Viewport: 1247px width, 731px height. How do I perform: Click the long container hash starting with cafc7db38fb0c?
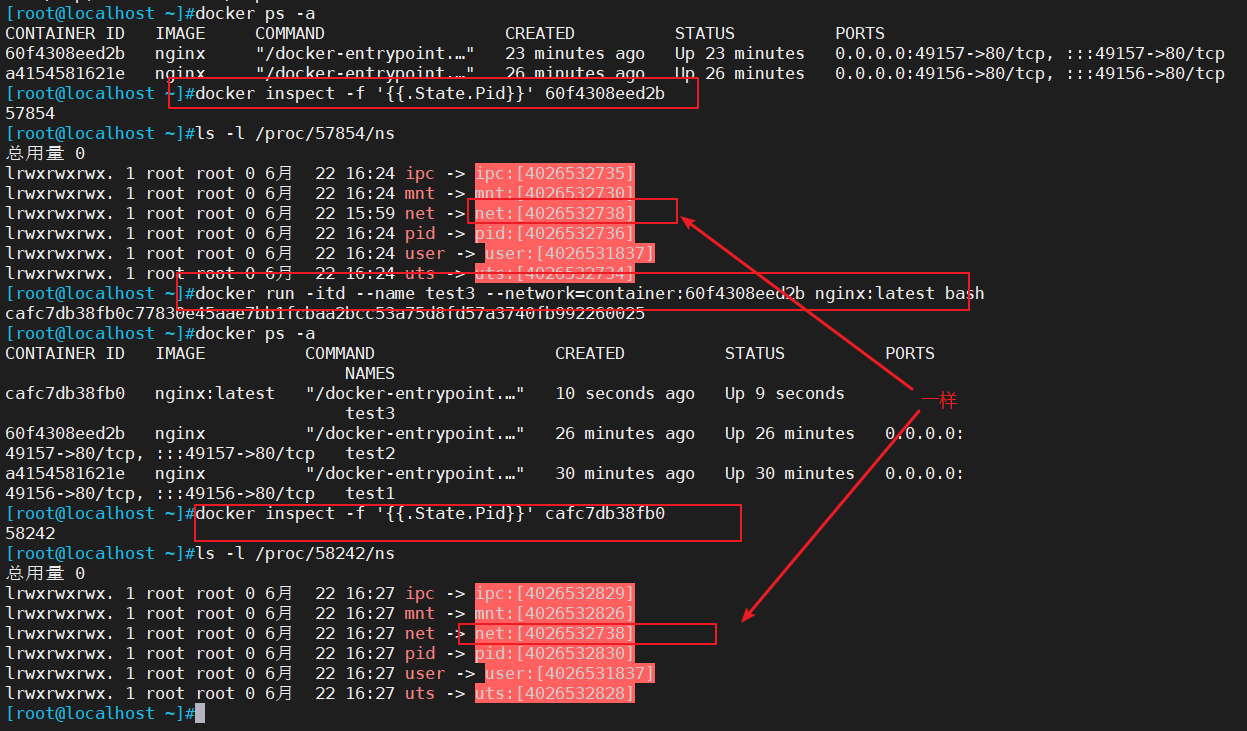[x=325, y=314]
